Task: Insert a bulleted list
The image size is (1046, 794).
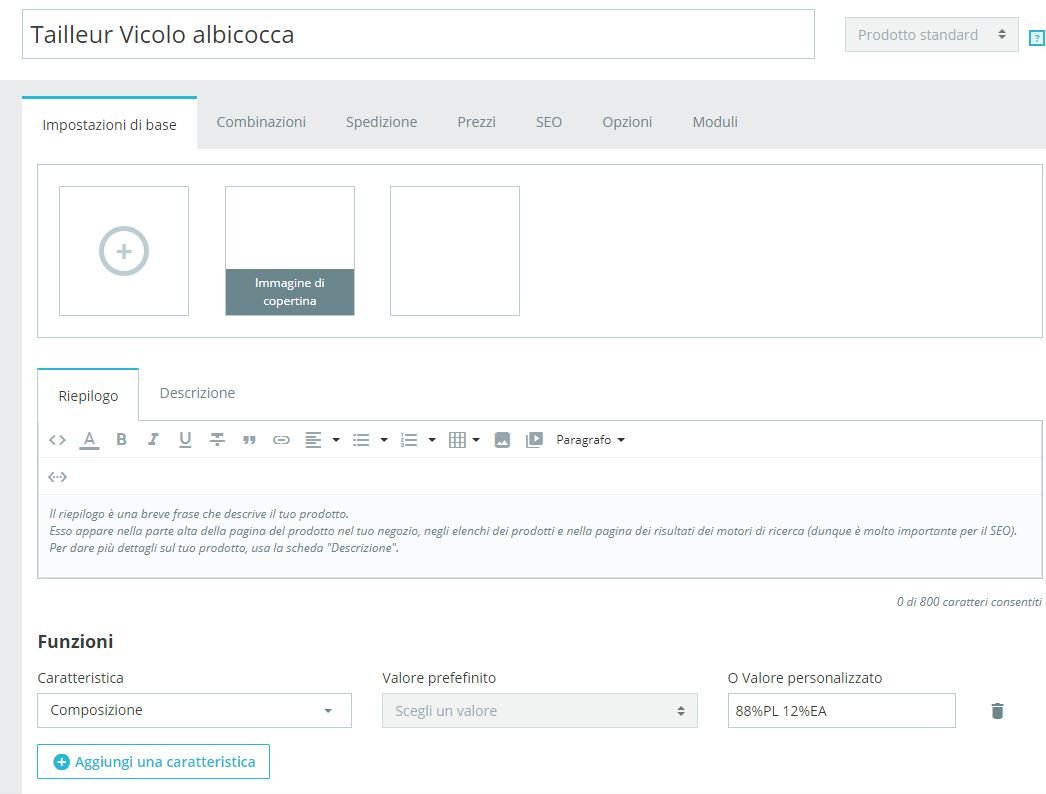Action: pos(361,440)
